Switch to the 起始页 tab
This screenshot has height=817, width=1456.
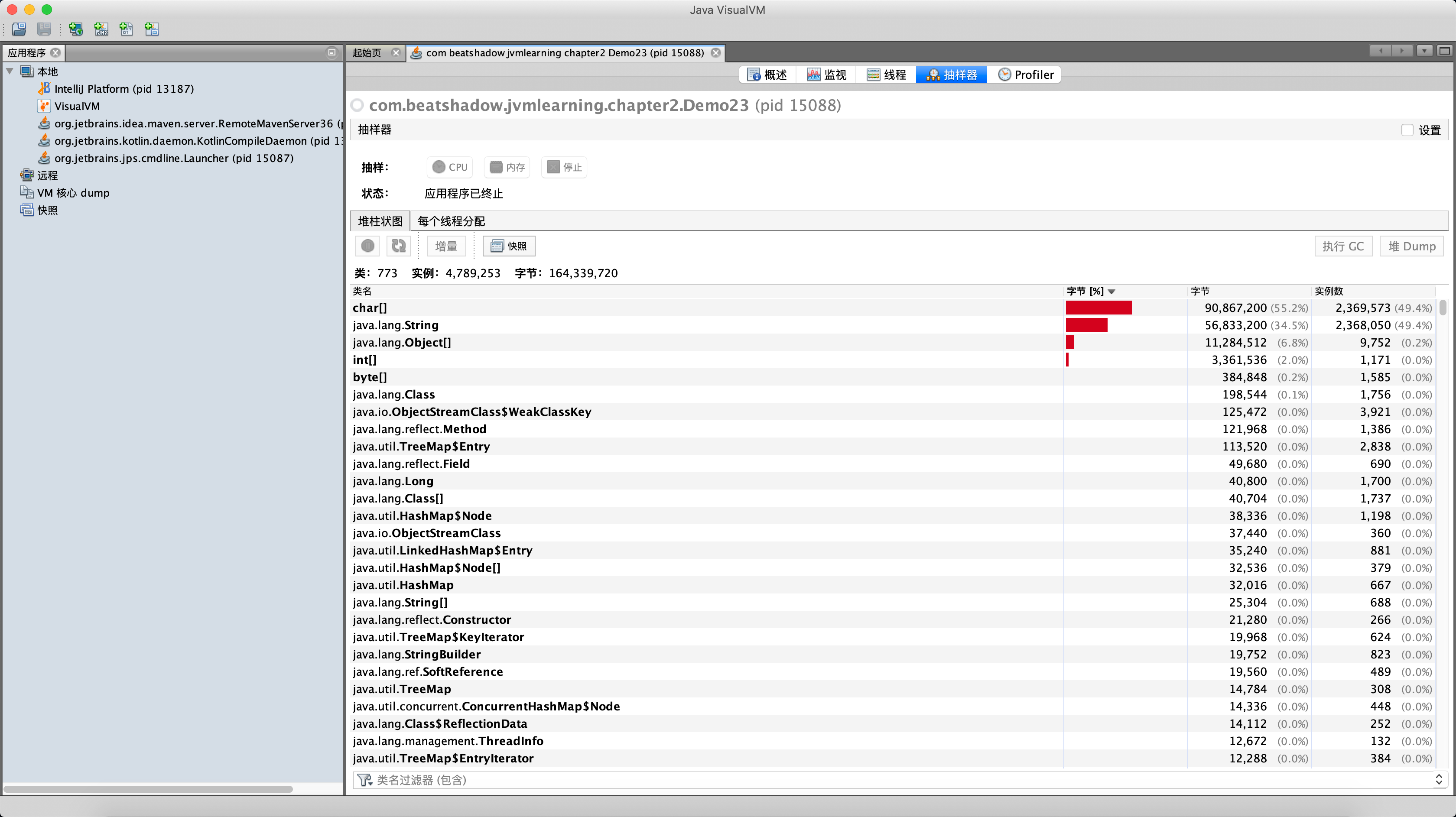click(367, 52)
